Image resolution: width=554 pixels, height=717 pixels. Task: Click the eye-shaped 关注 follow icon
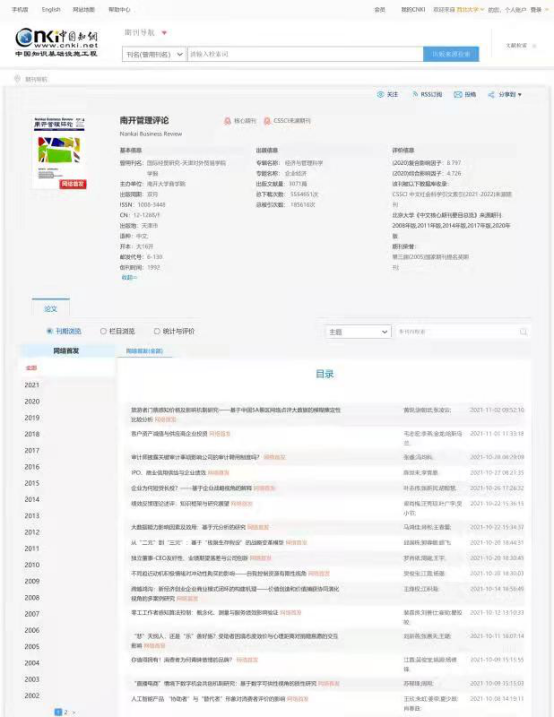click(x=380, y=95)
